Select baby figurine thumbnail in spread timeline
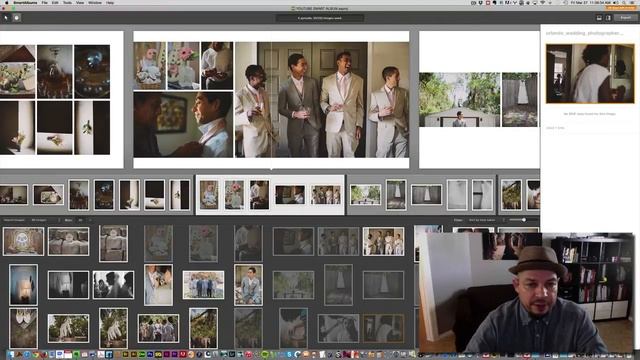The image size is (640, 360). pyautogui.click(x=209, y=195)
